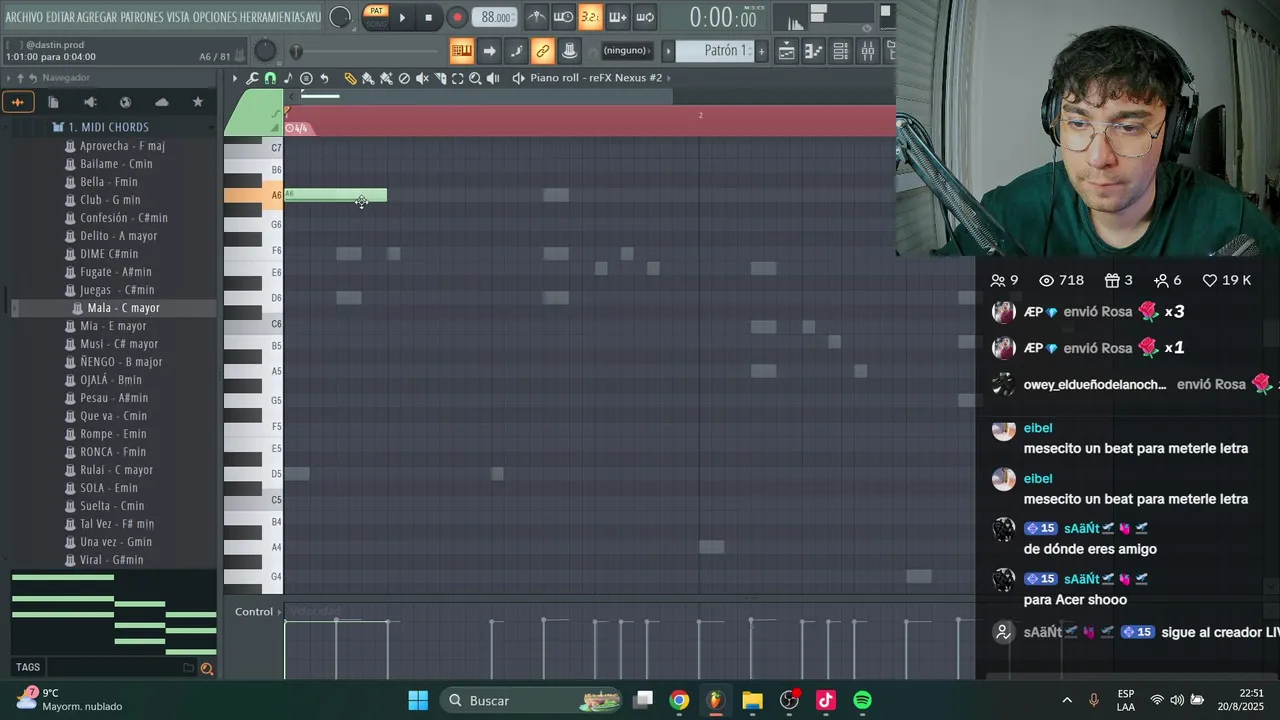This screenshot has height=720, width=1280.
Task: Open the Playlist view icon
Action: [787, 51]
